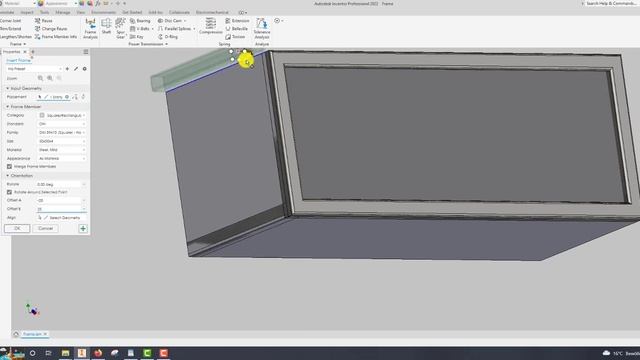Open Firefox from the taskbar
The width and height of the screenshot is (640, 360).
98,353
